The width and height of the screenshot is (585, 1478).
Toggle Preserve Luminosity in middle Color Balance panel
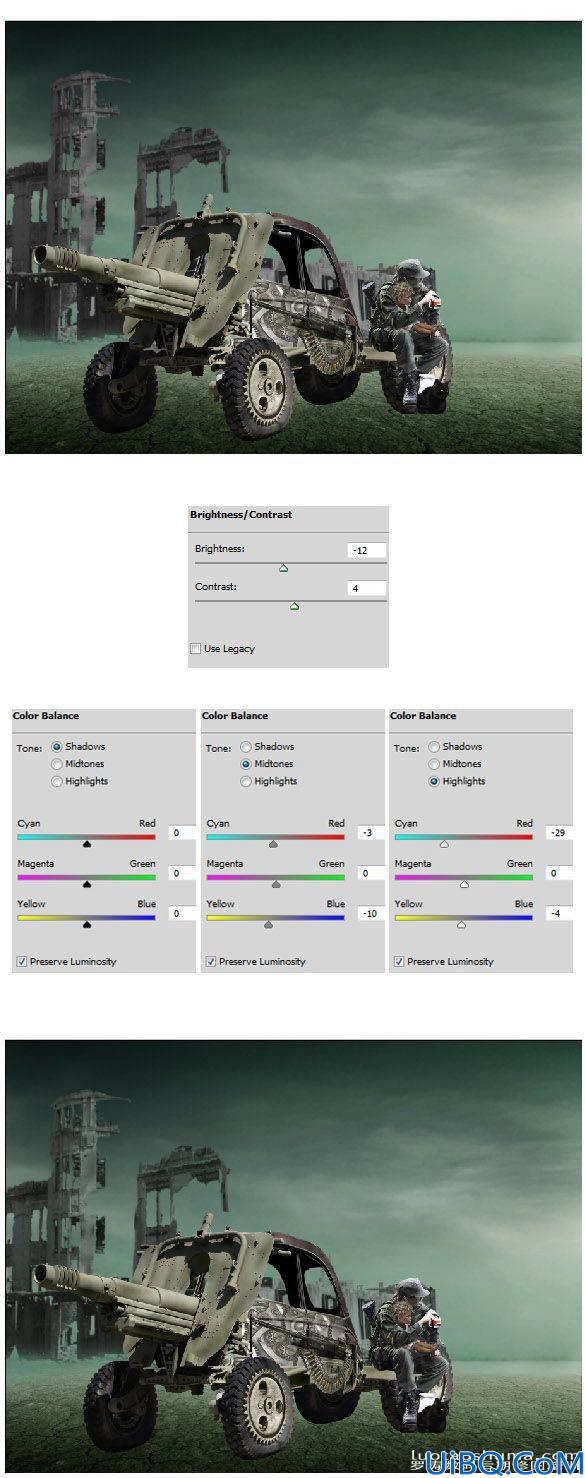[x=211, y=961]
